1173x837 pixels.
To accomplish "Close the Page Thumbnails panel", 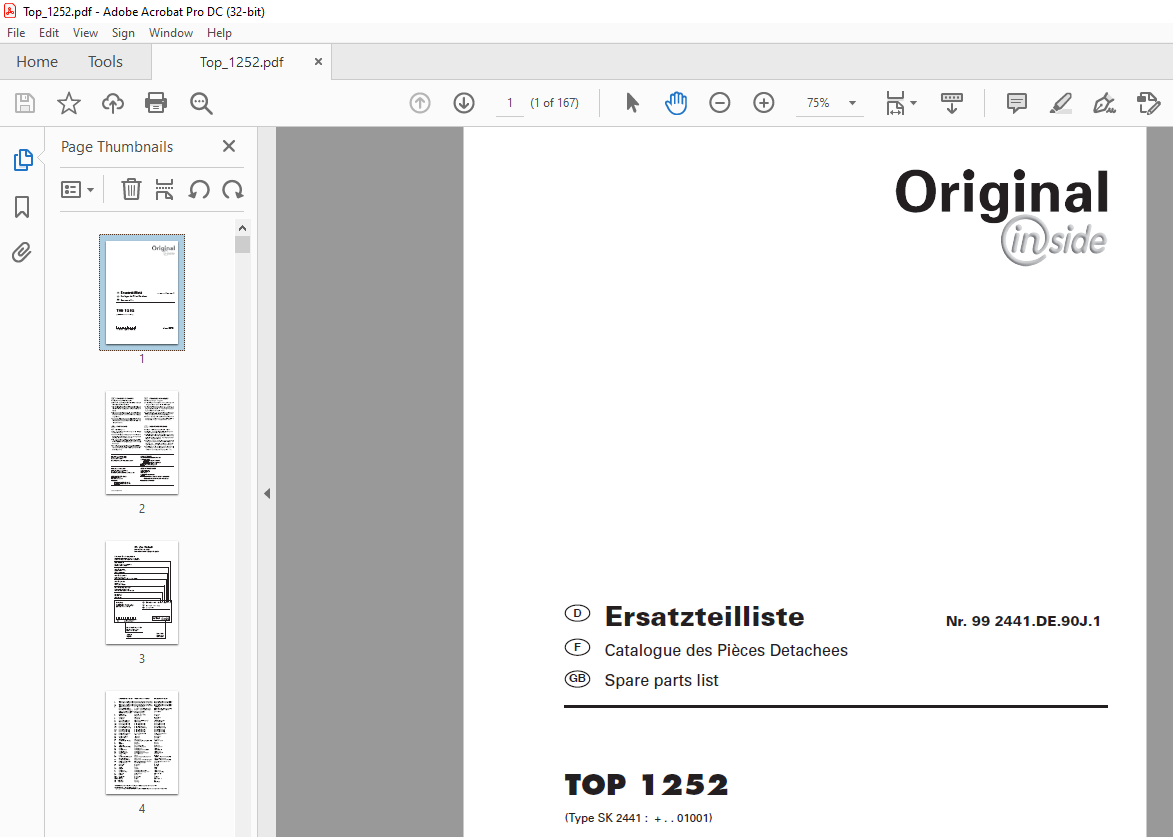I will tap(229, 147).
